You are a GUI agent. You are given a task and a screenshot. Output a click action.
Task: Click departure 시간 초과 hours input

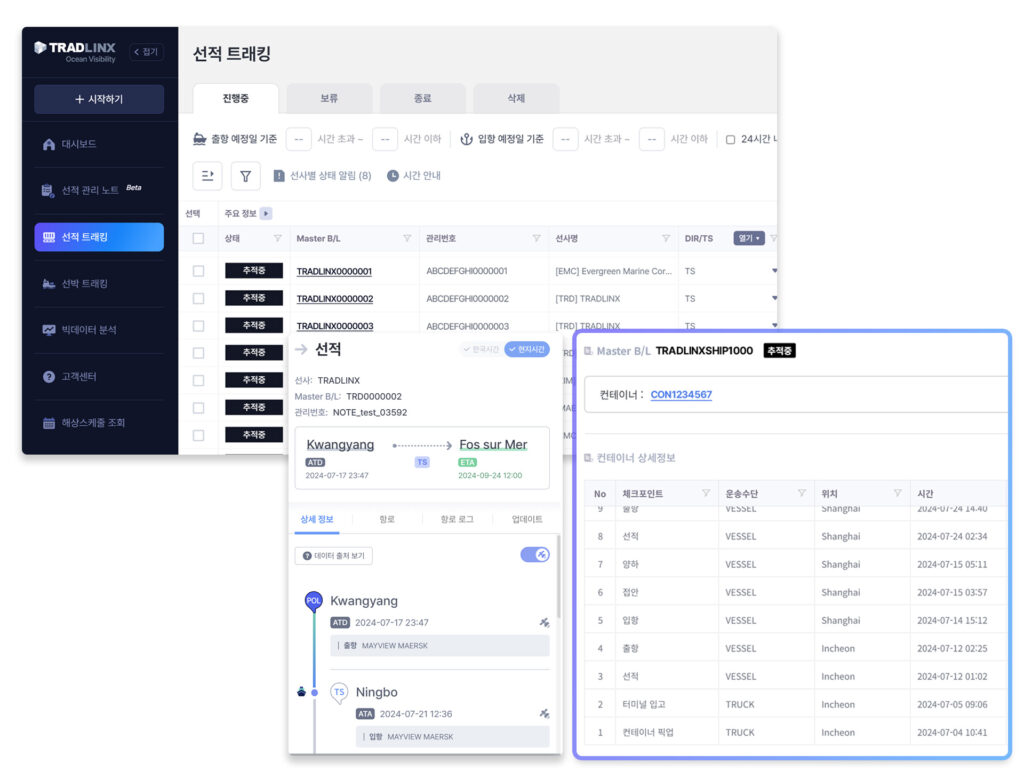(x=298, y=139)
